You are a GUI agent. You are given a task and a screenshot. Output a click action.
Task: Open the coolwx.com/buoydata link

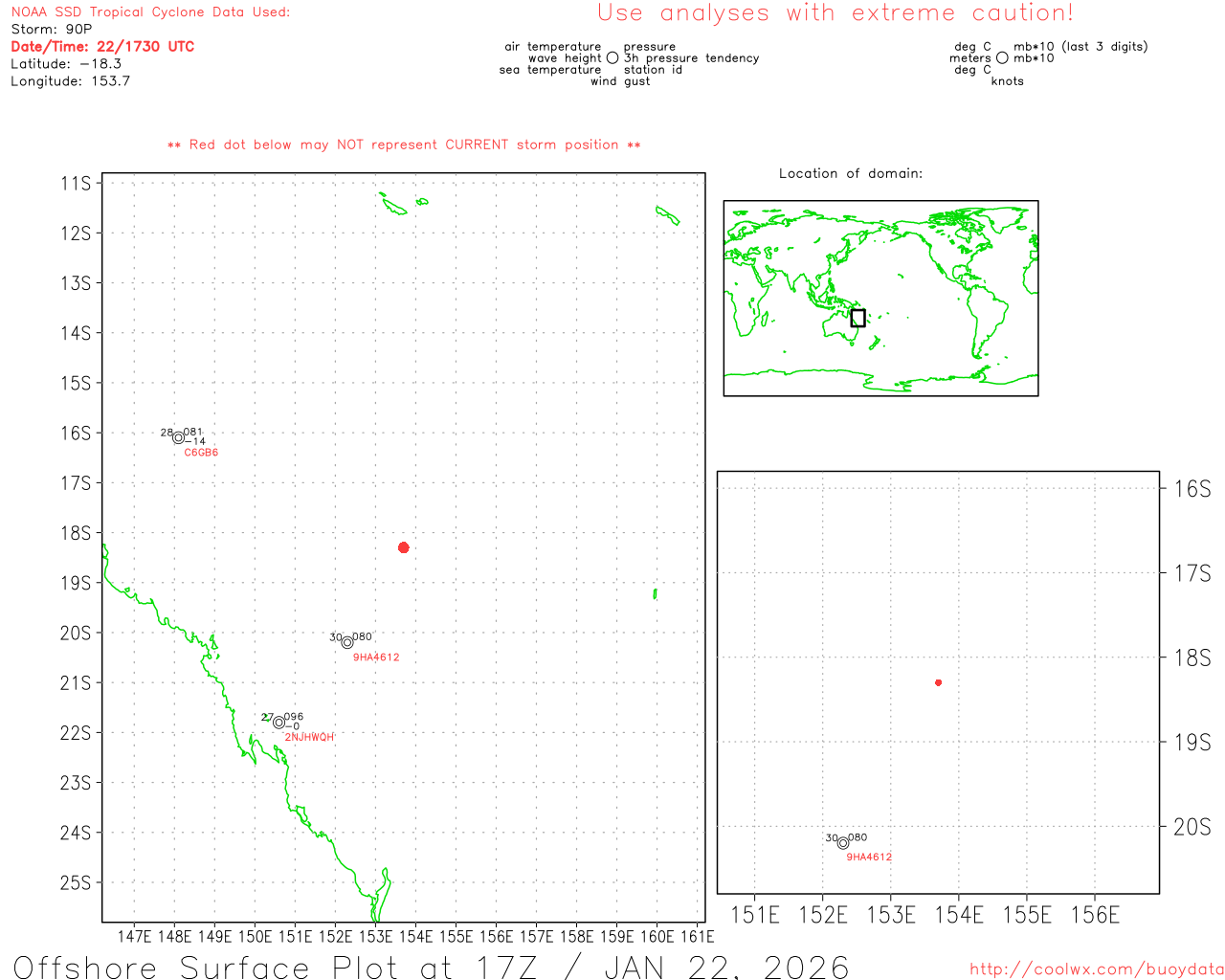click(1096, 969)
